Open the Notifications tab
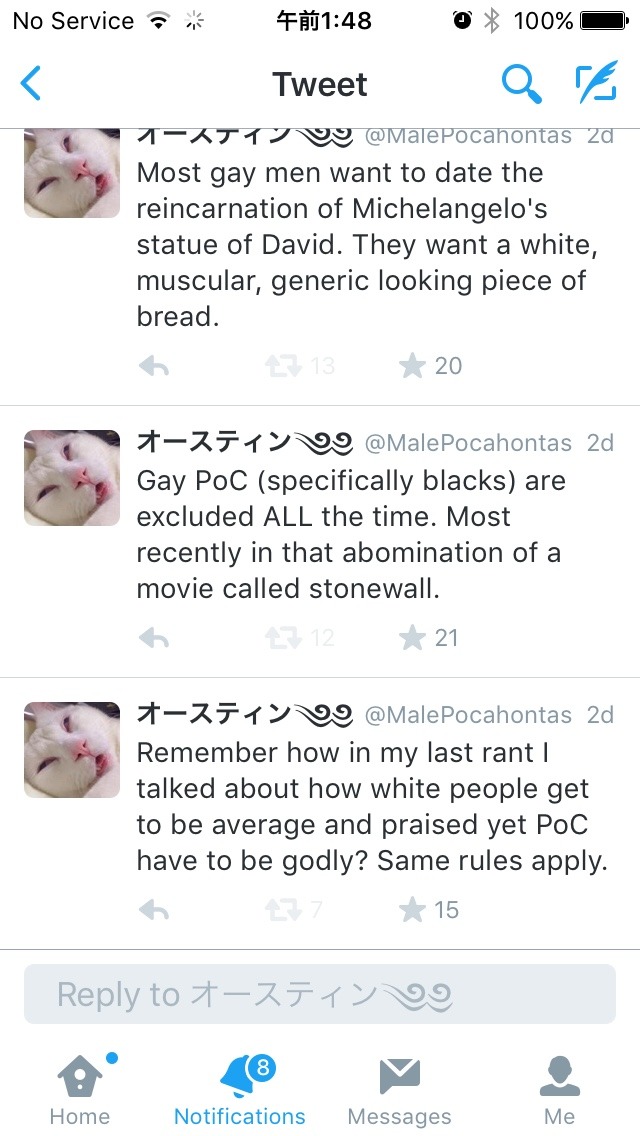Screen dimensions: 640x1136 [240, 1090]
